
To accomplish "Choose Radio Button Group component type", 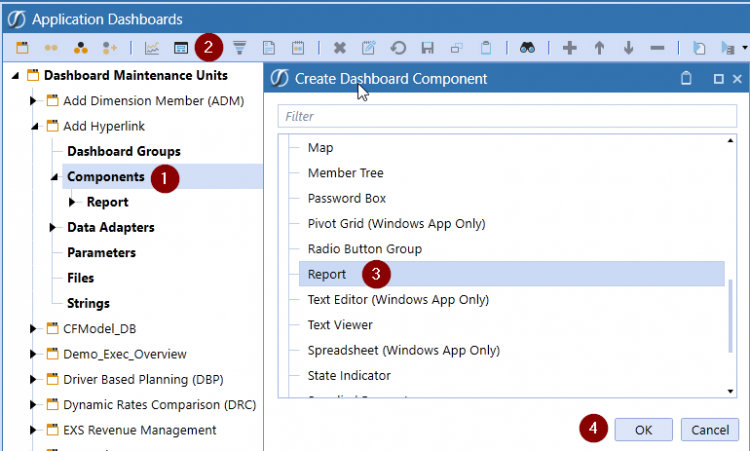I will (364, 249).
